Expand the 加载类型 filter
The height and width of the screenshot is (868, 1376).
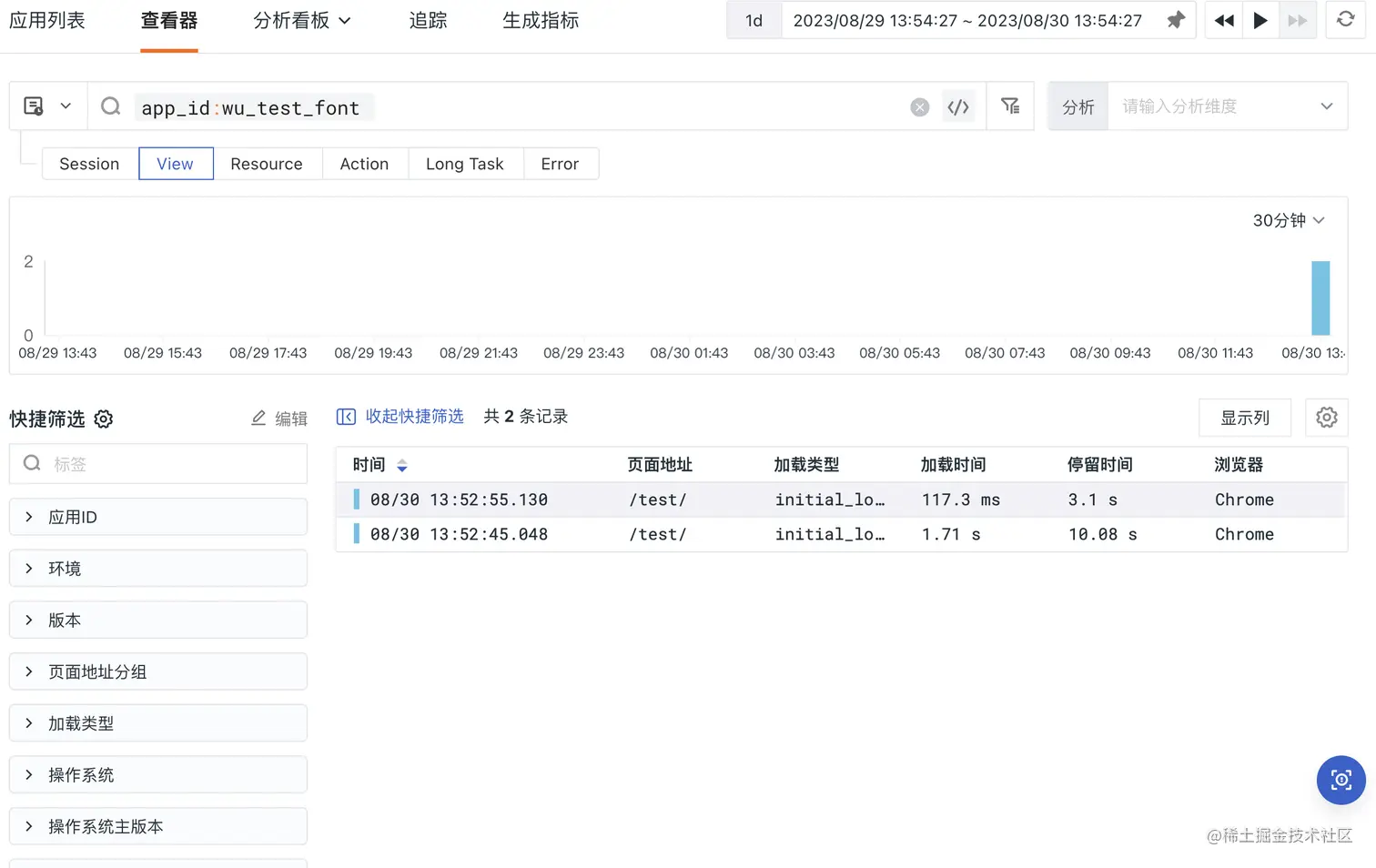(158, 723)
